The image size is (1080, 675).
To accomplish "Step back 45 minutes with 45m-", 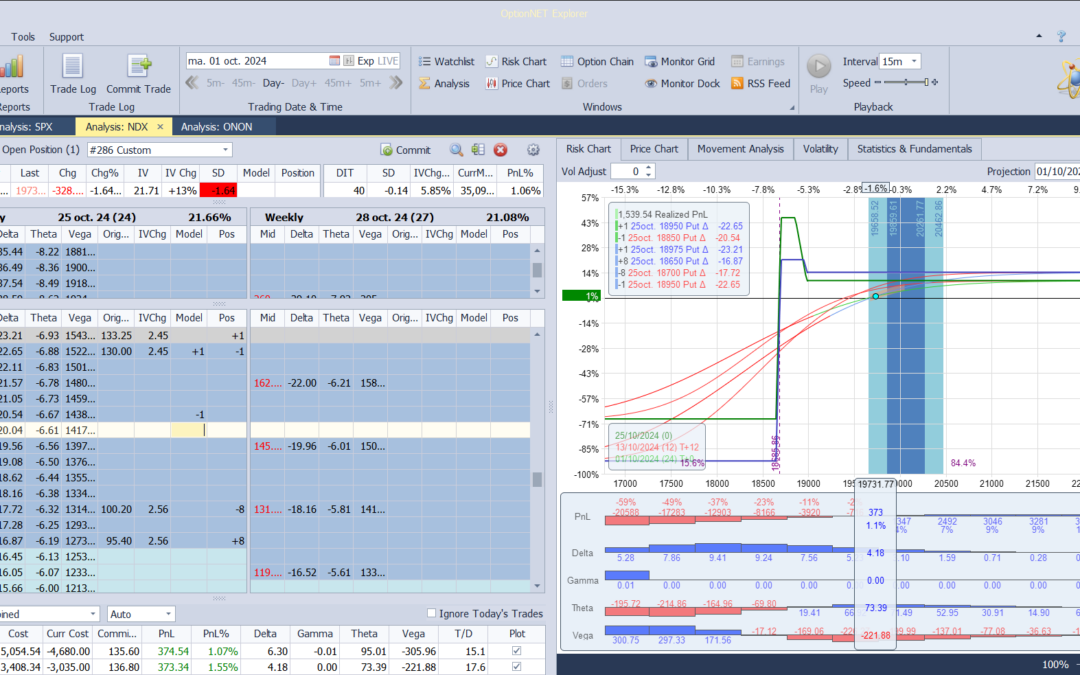I will click(x=242, y=83).
